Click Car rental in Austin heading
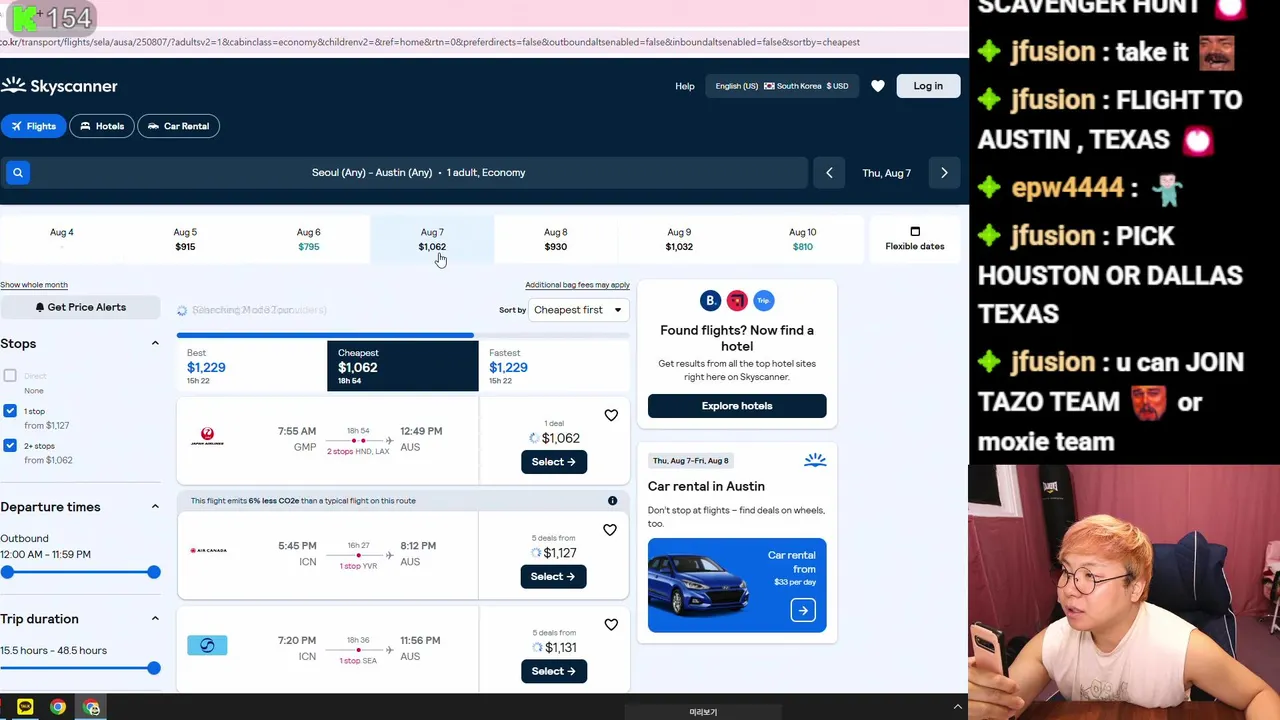Screen dimensions: 1280x720 pyautogui.click(x=706, y=486)
